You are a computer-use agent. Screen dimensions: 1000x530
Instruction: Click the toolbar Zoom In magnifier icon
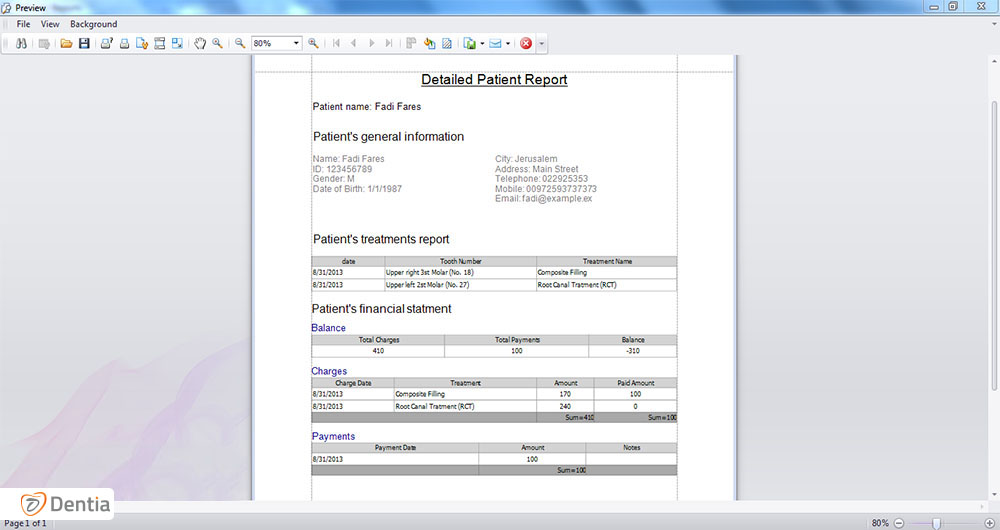(313, 44)
